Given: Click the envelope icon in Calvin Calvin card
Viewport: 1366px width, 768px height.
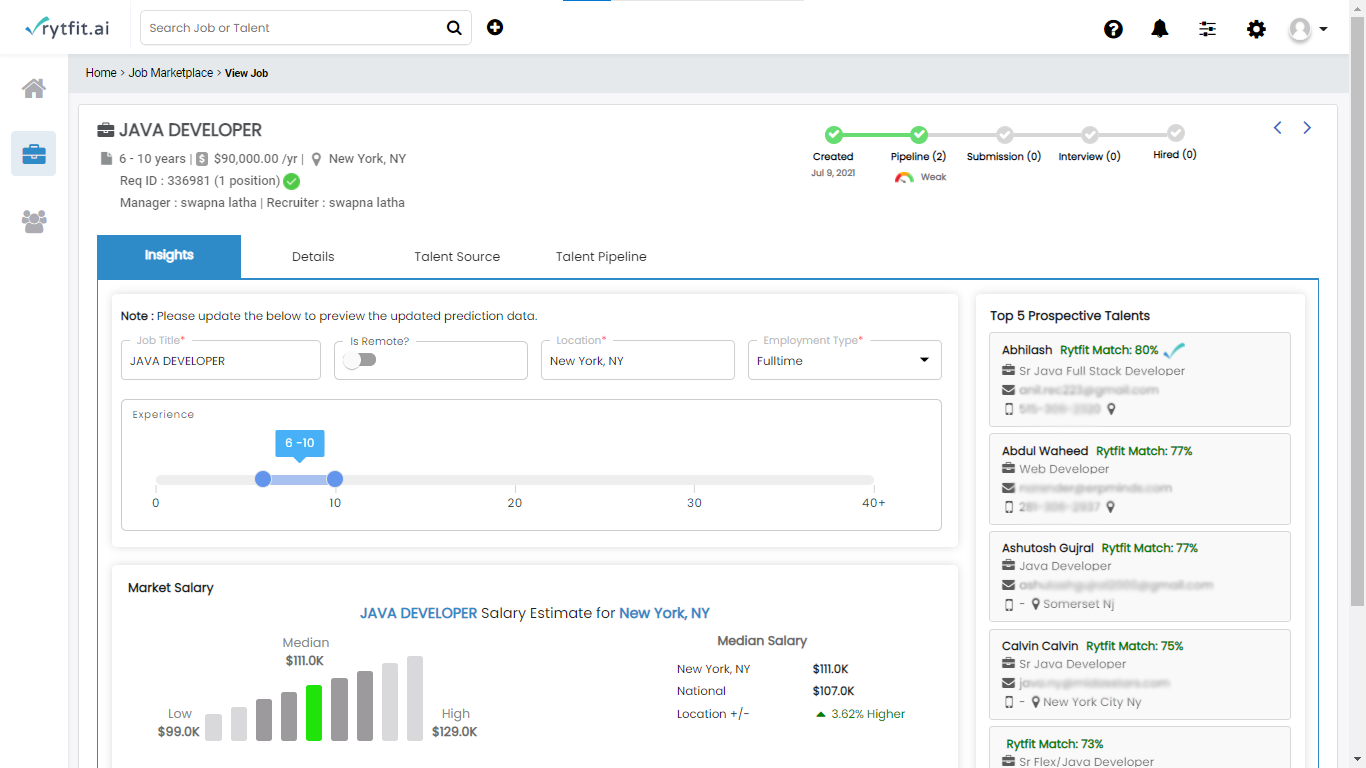Looking at the screenshot, I should point(1008,683).
